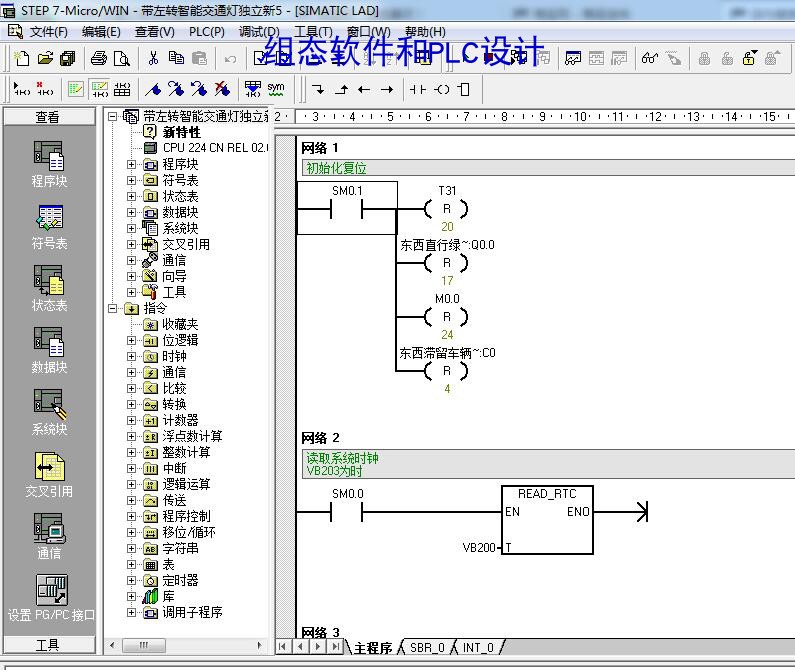Expand the 位逻辑 instruction folder
This screenshot has width=795, height=670.
[x=131, y=340]
